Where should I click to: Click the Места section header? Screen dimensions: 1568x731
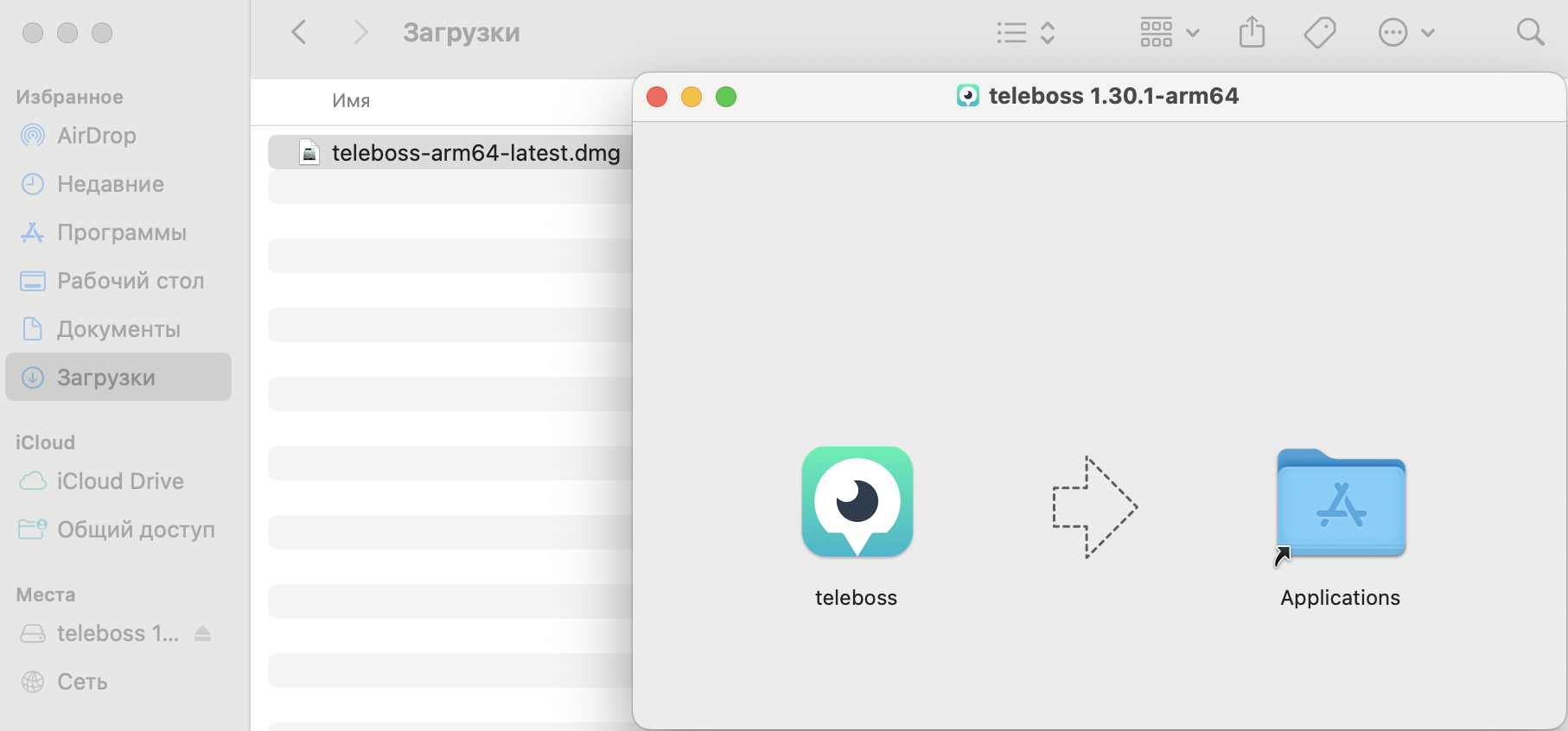[46, 594]
